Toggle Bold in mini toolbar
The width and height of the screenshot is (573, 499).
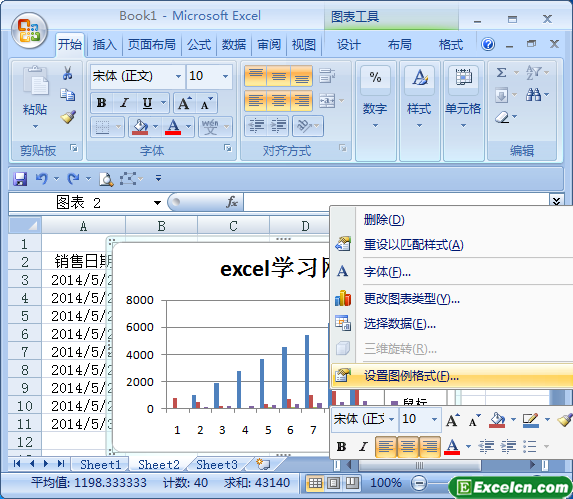point(342,446)
